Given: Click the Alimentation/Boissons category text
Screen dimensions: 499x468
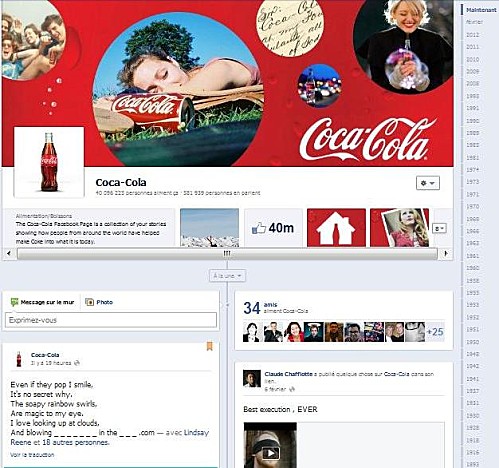Looking at the screenshot, I should pyautogui.click(x=44, y=216).
